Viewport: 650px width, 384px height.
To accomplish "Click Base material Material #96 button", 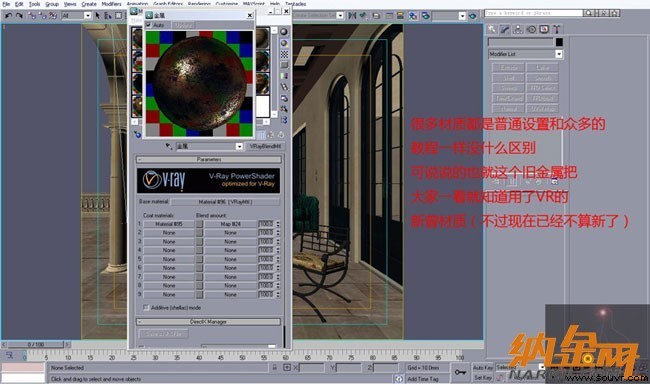I will pos(225,202).
